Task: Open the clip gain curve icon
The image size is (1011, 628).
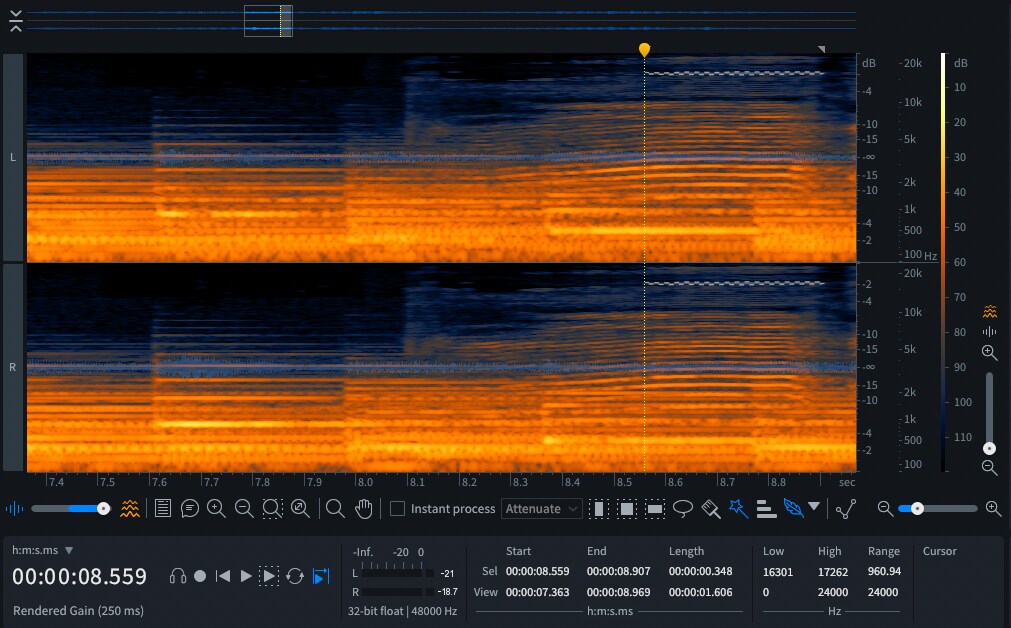Action: pos(845,509)
